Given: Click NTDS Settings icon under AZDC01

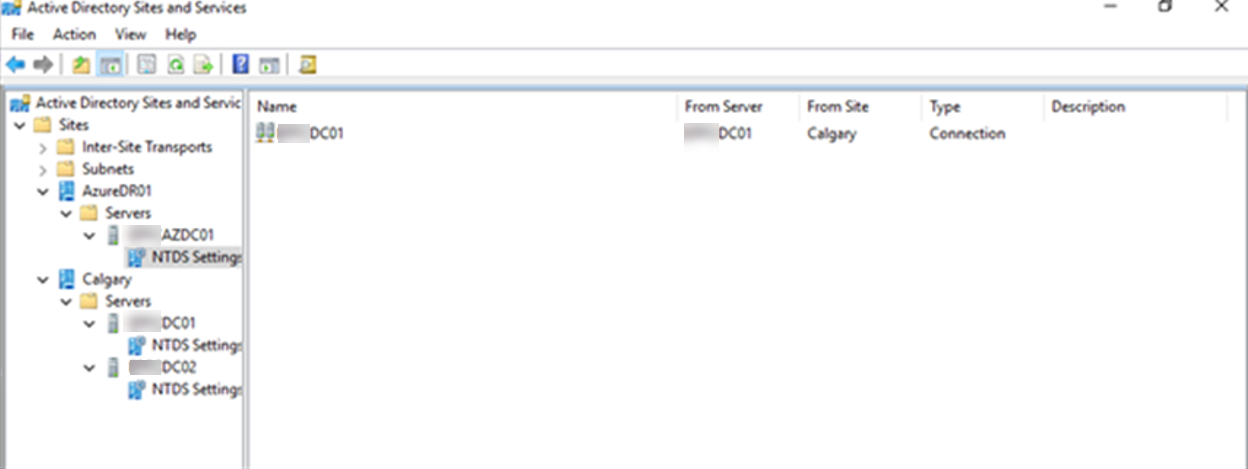Looking at the screenshot, I should coord(137,257).
